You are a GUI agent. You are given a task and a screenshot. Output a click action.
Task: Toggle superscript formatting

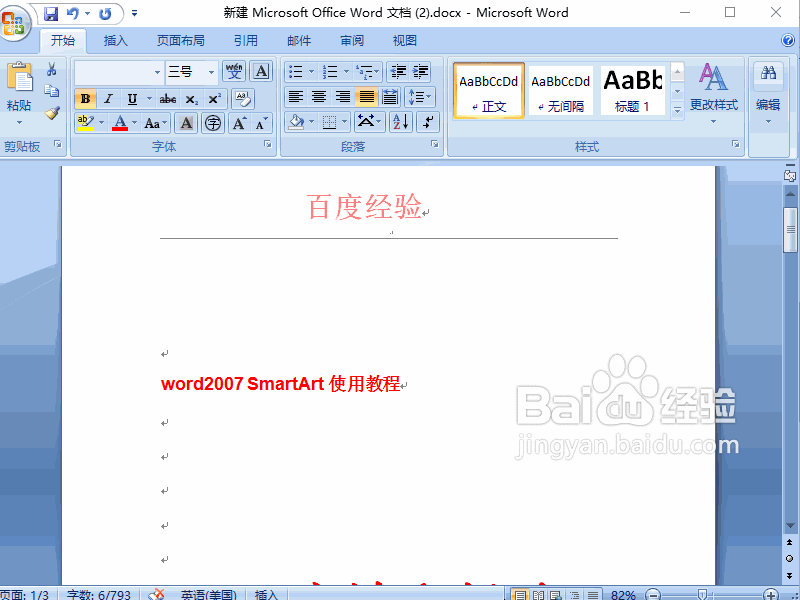tap(214, 98)
